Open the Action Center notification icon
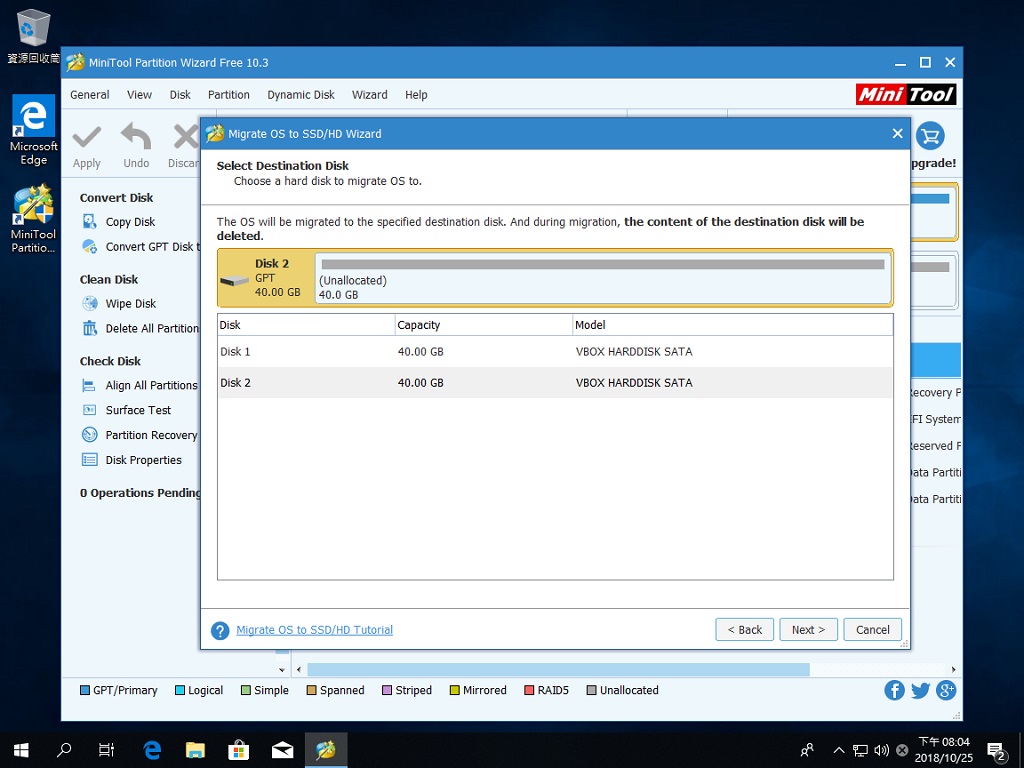1024x768 pixels. pos(996,750)
